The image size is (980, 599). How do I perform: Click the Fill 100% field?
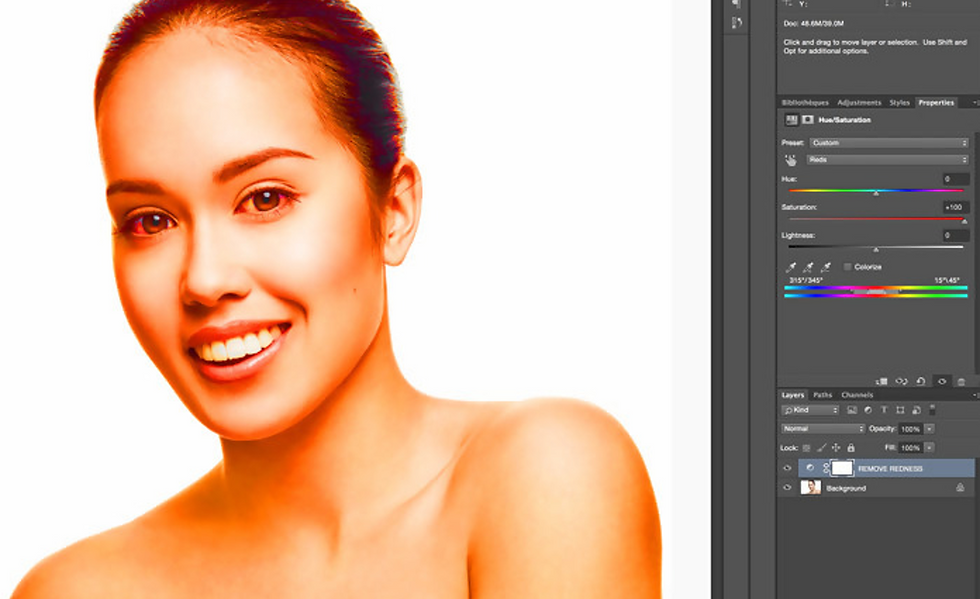[911, 448]
